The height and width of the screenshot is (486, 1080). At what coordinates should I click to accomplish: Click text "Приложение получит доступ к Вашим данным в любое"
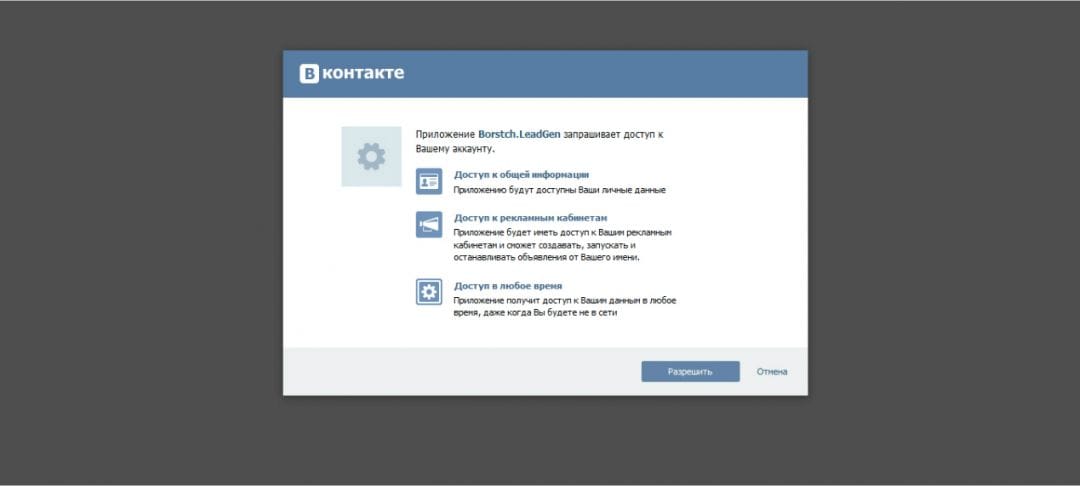(x=565, y=301)
